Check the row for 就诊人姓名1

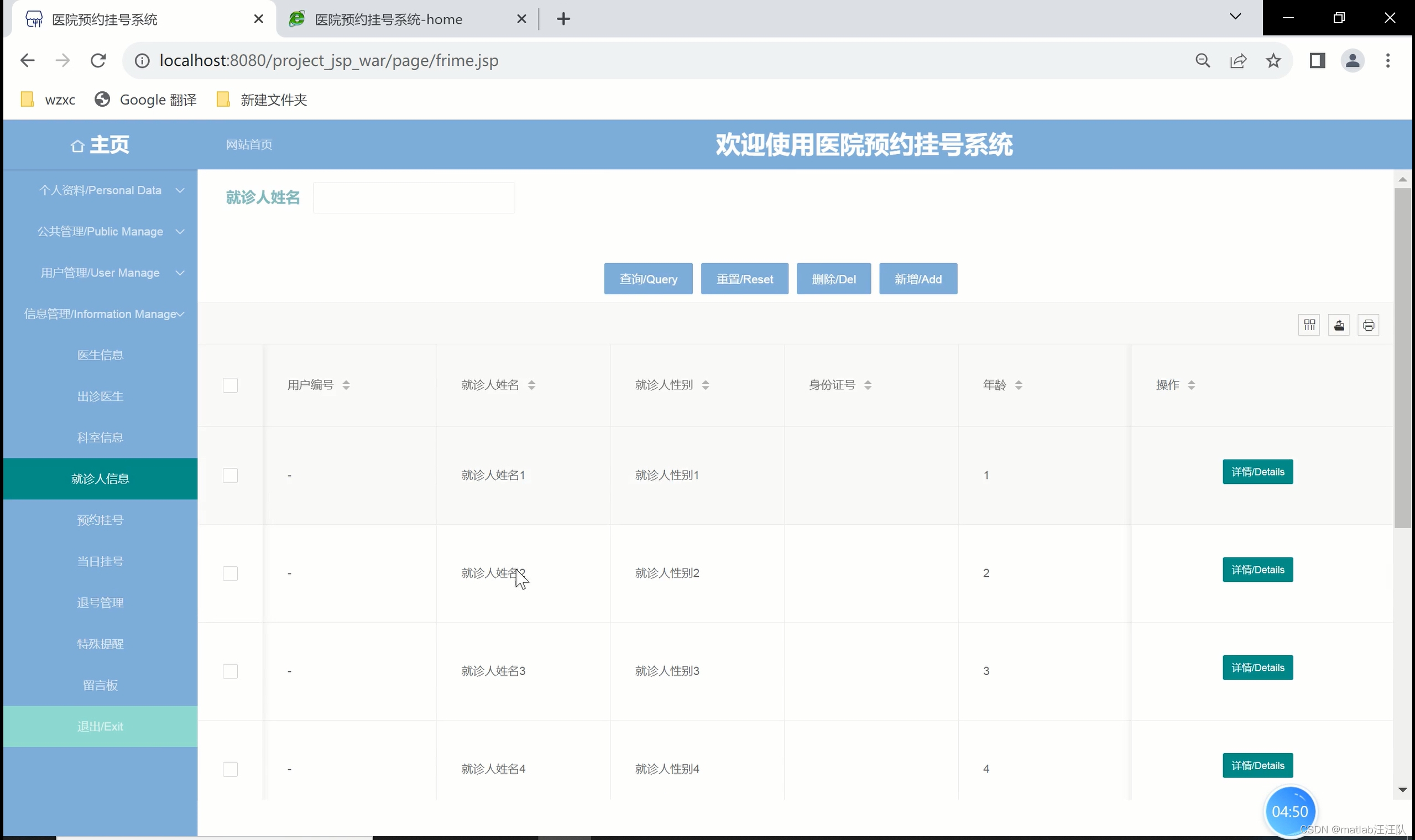click(231, 476)
